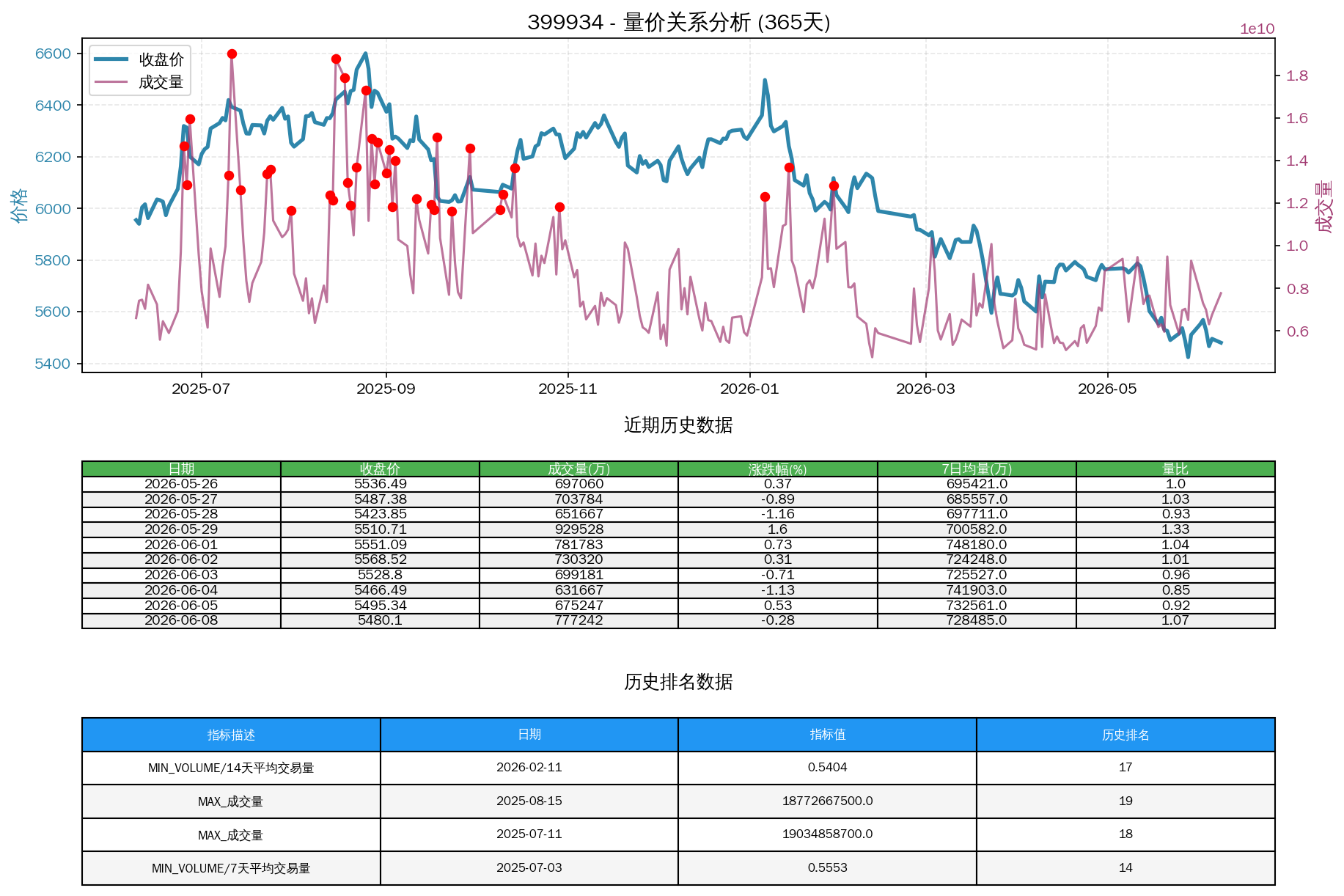Select date cell 2026-05-29
Image resolution: width=1344 pixels, height=896 pixels.
(x=181, y=529)
